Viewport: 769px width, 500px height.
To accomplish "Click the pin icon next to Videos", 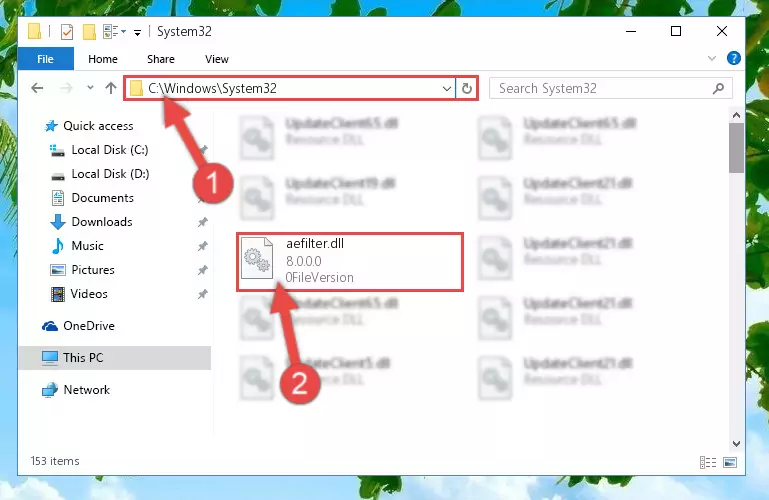I will coord(203,294).
